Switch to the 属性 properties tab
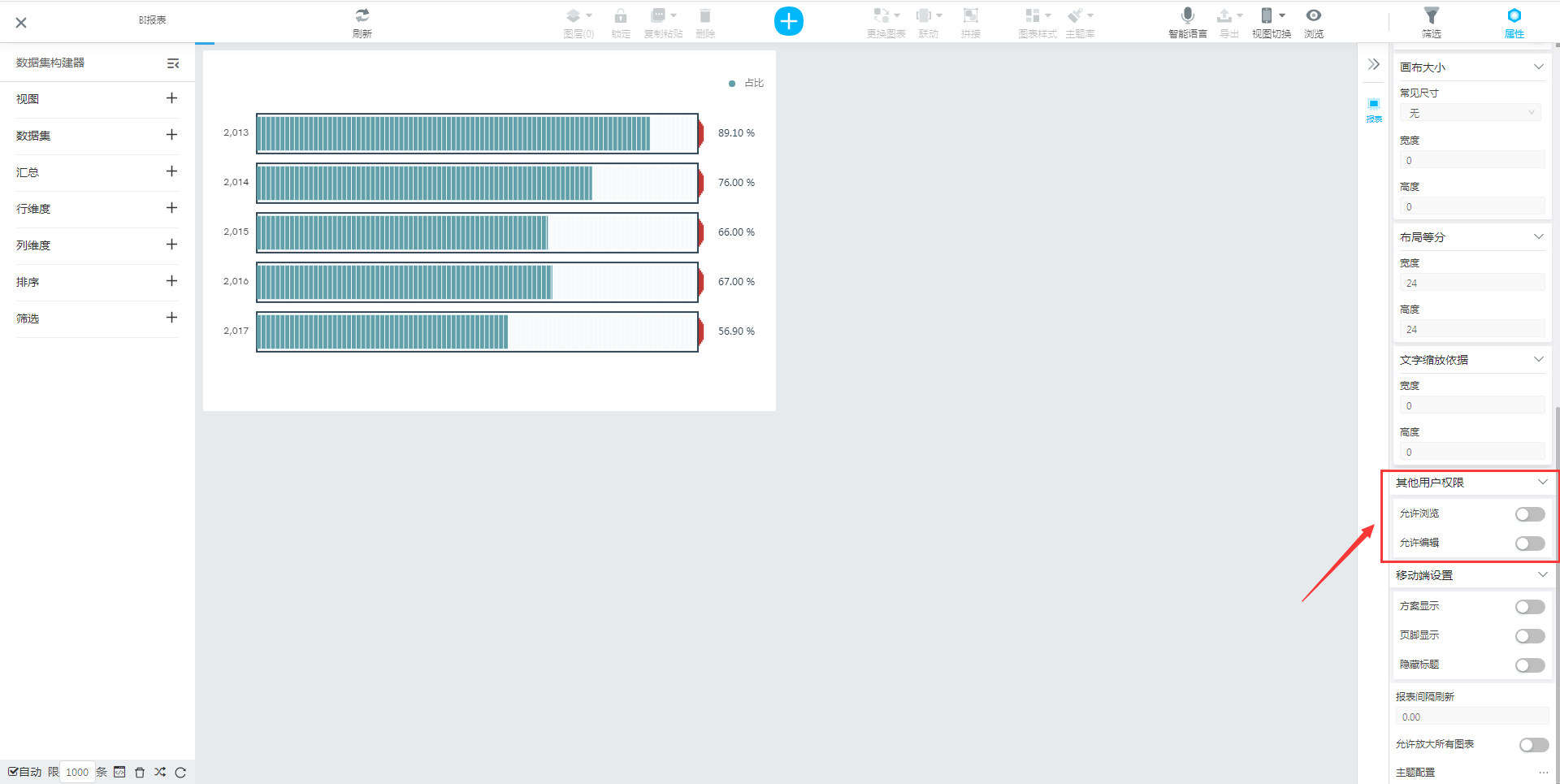The image size is (1560, 784). coord(1514,22)
